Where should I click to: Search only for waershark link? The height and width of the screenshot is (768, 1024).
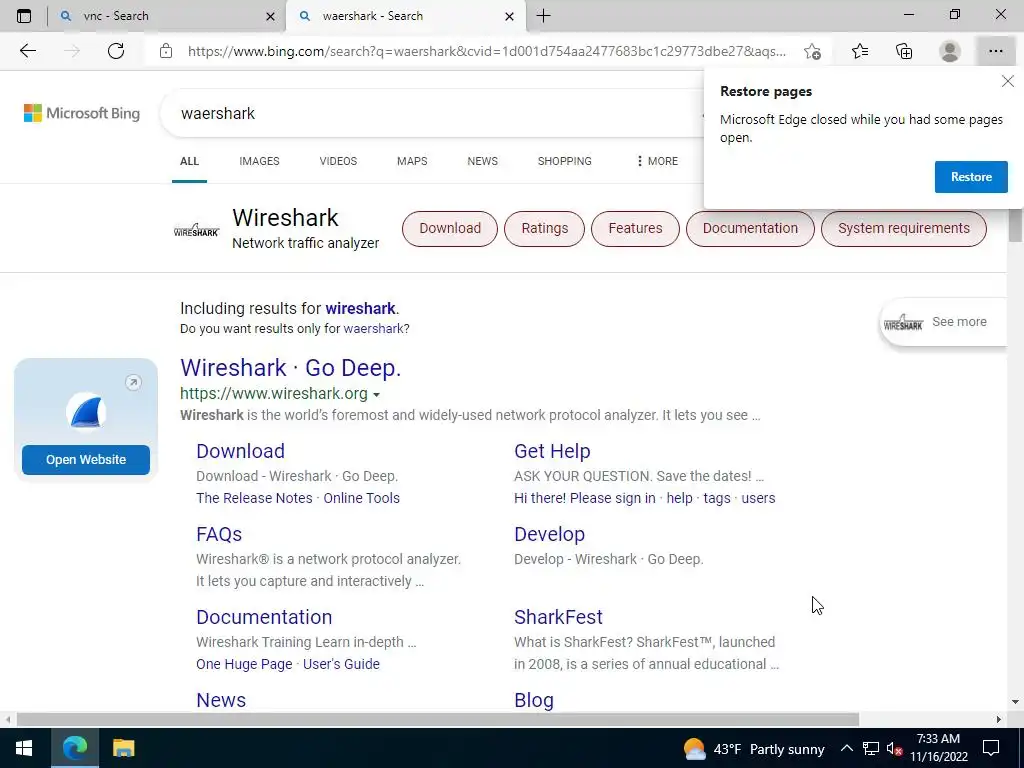coord(373,328)
